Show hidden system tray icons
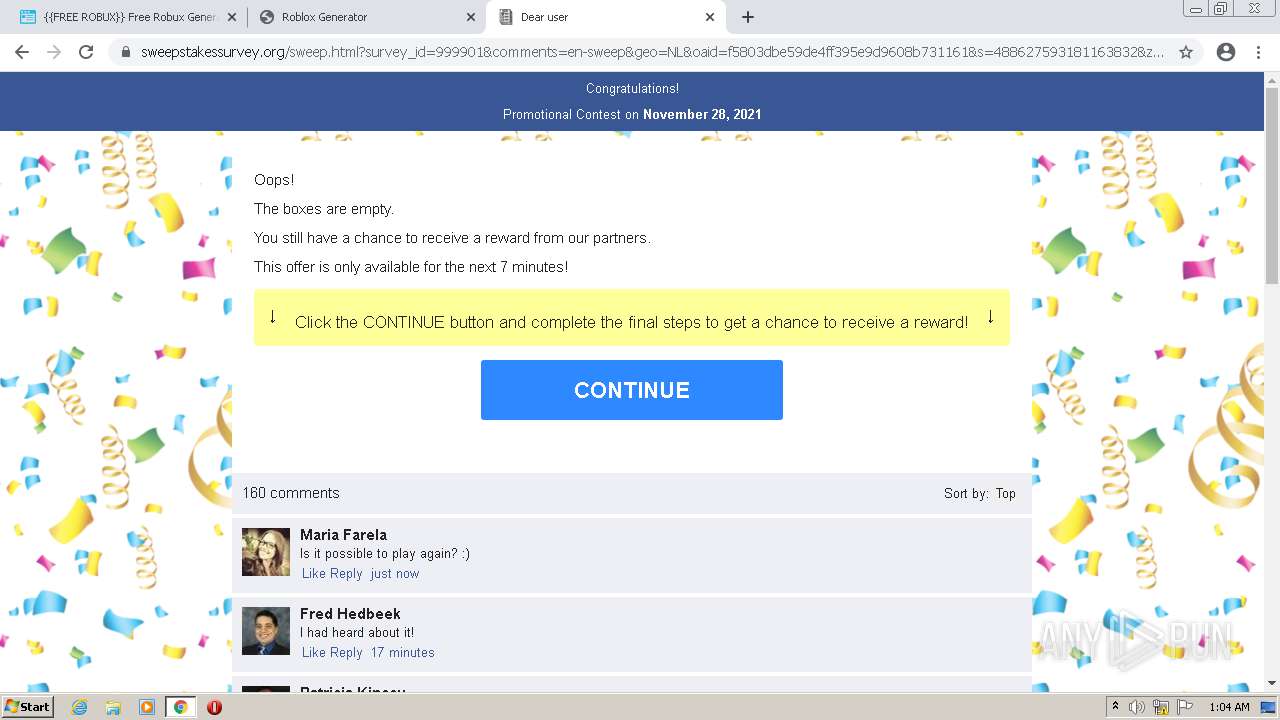The height and width of the screenshot is (720, 1280). pyautogui.click(x=1116, y=707)
